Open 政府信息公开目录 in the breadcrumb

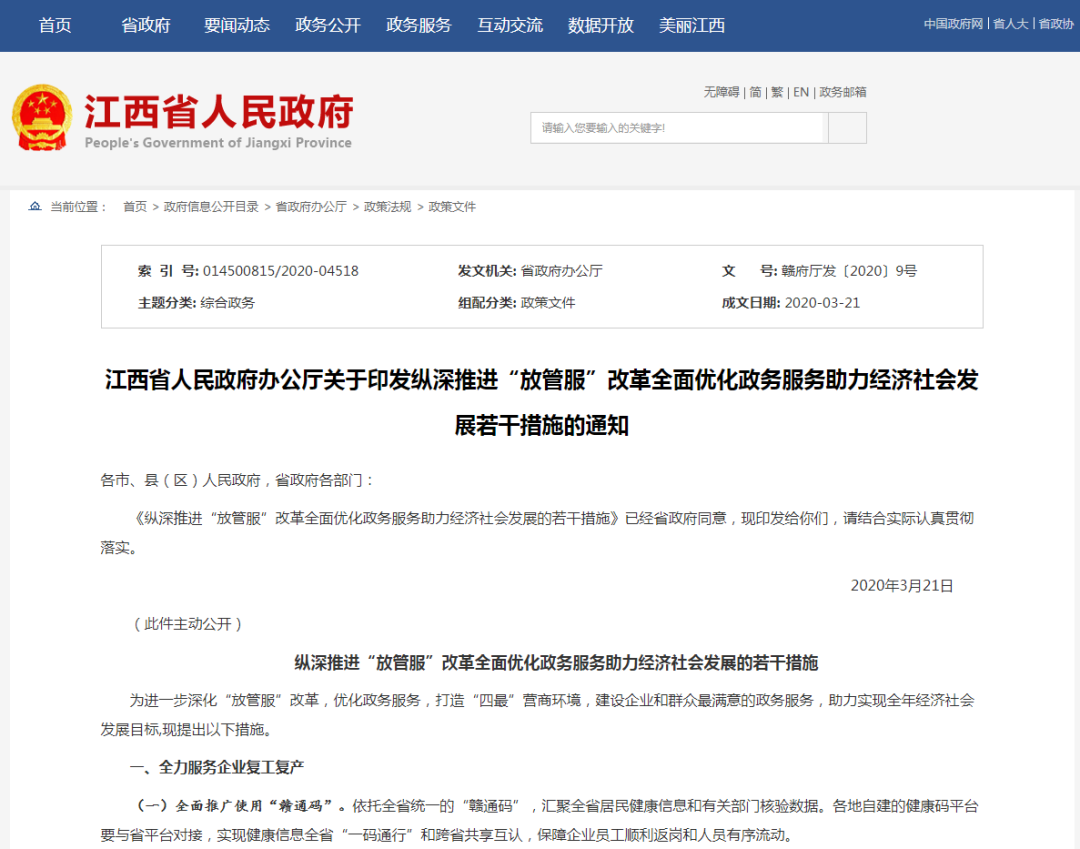211,207
